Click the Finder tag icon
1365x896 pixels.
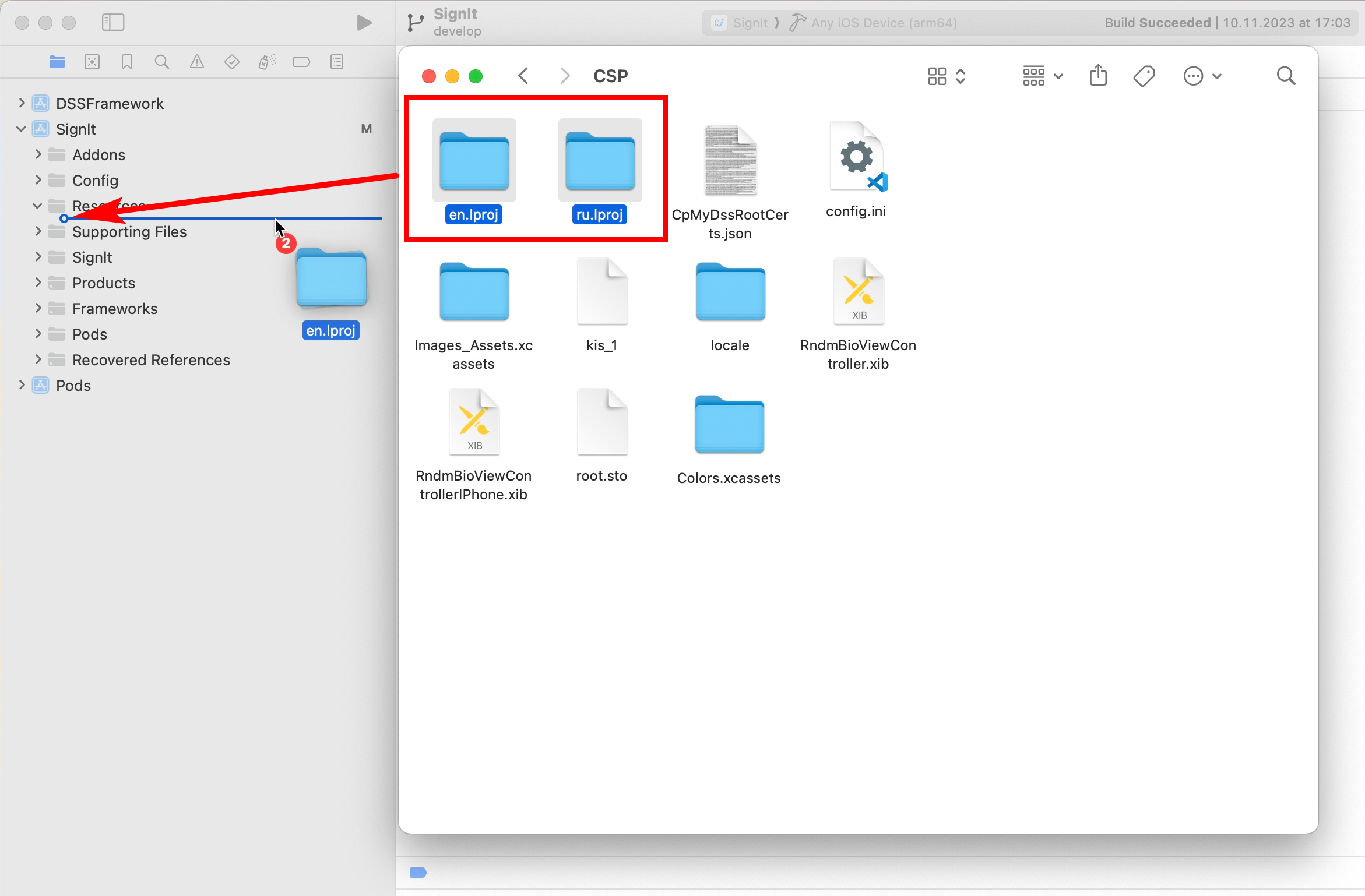1144,76
